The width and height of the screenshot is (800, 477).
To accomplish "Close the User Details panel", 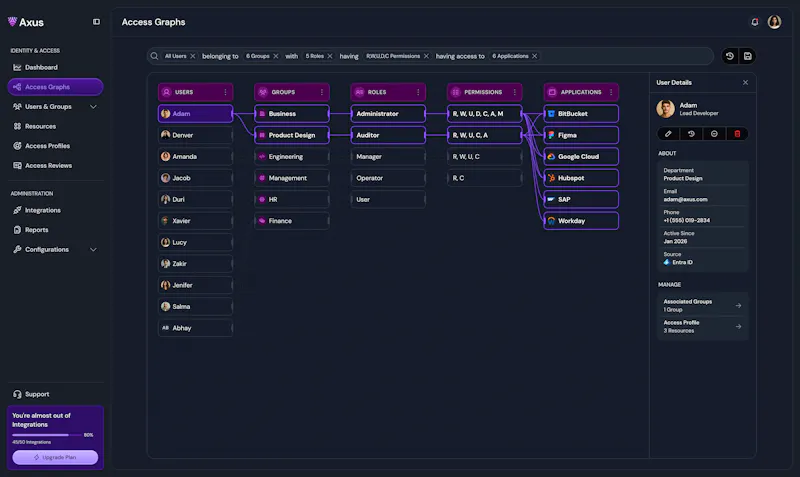I will click(x=745, y=82).
